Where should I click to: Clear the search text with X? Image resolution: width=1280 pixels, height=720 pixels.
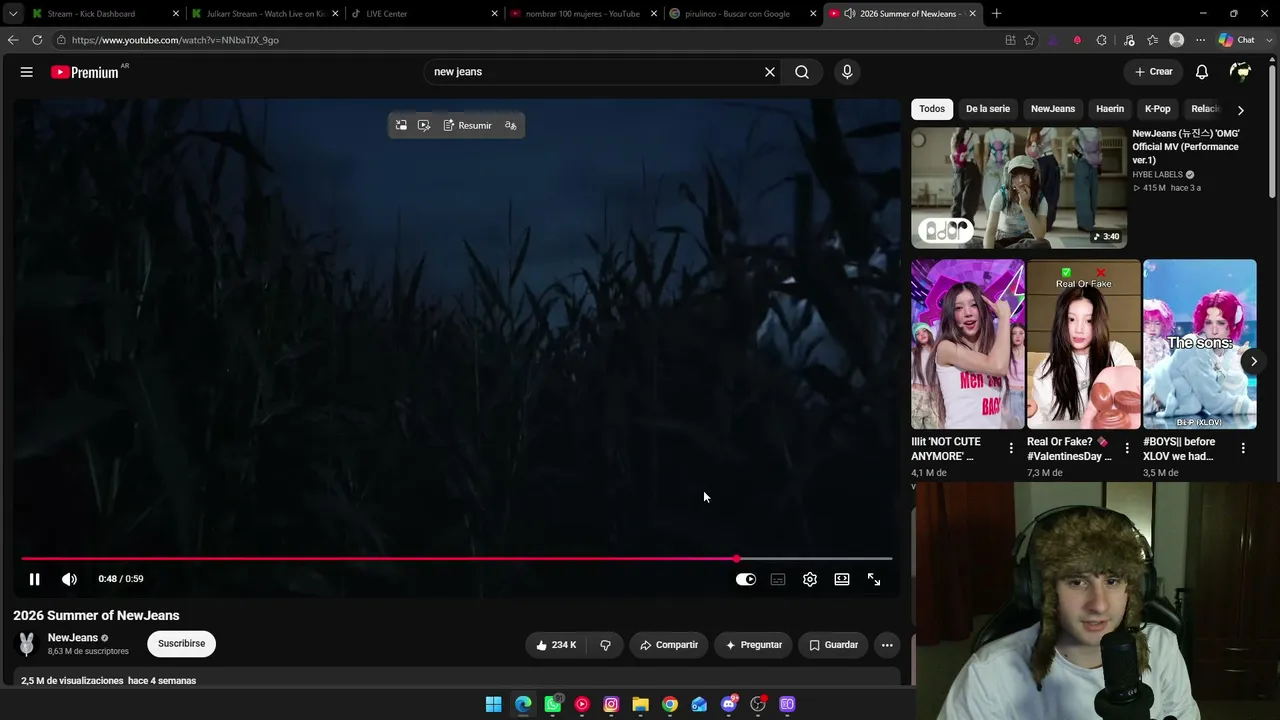point(770,72)
